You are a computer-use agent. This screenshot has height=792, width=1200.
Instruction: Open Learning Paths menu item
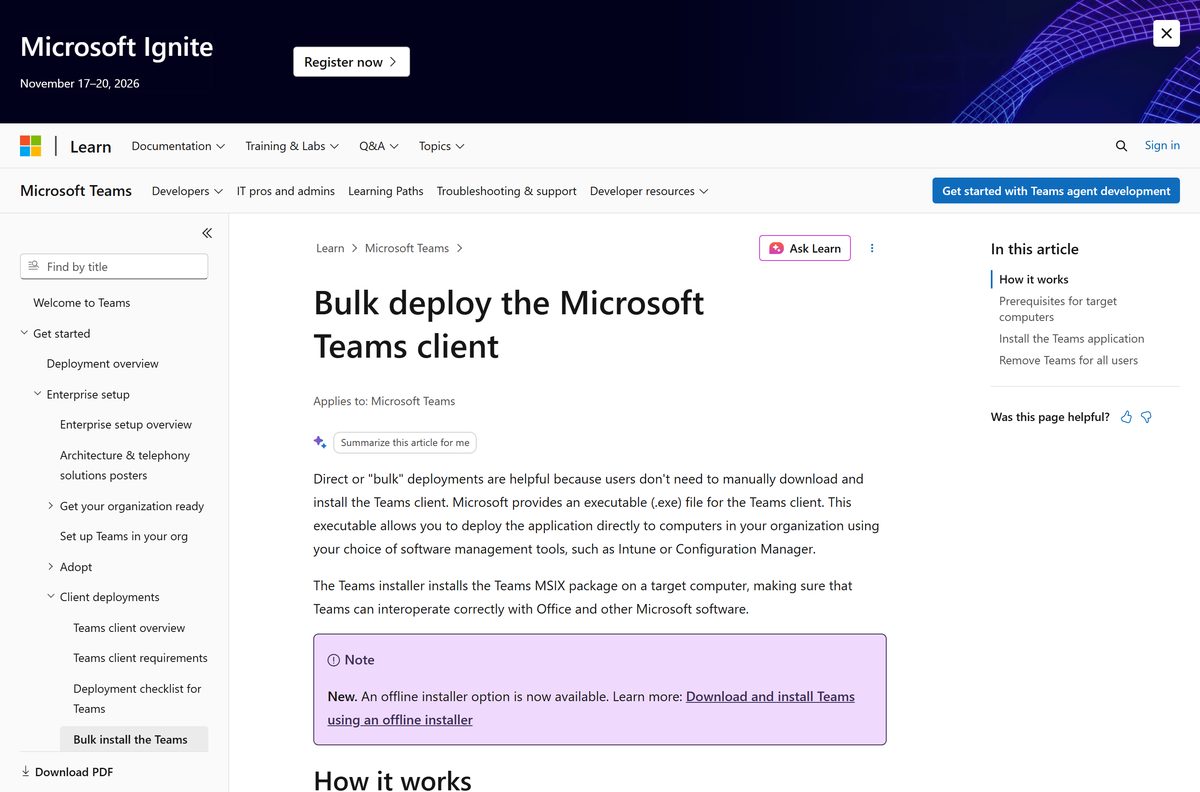tap(386, 191)
